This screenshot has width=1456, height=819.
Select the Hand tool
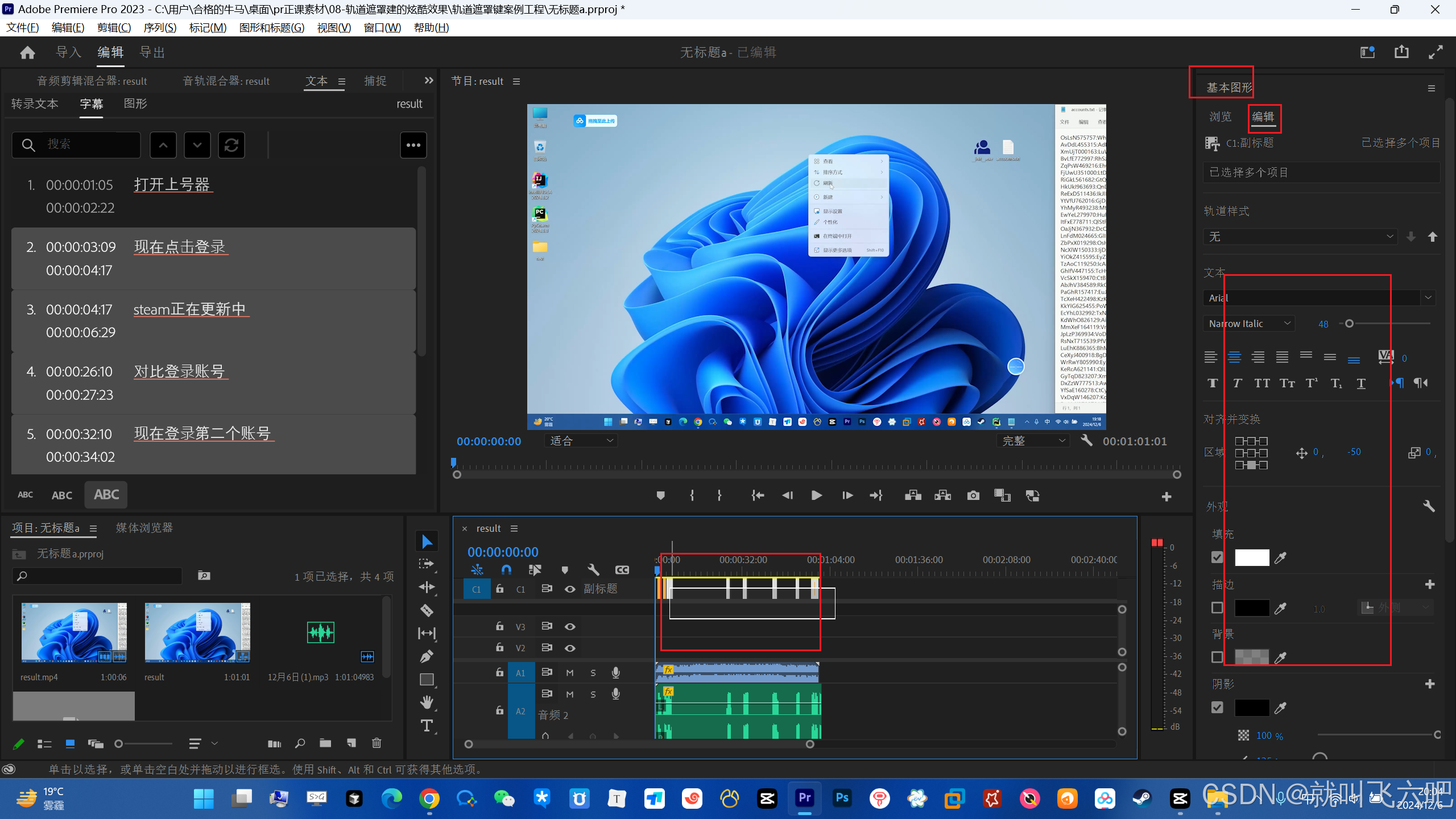(427, 702)
